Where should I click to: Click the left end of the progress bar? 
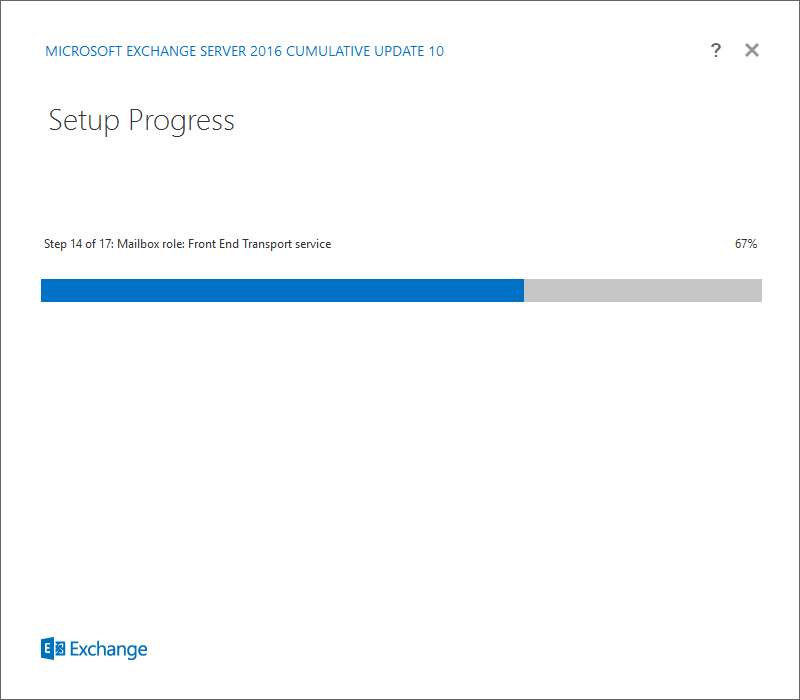(x=44, y=290)
